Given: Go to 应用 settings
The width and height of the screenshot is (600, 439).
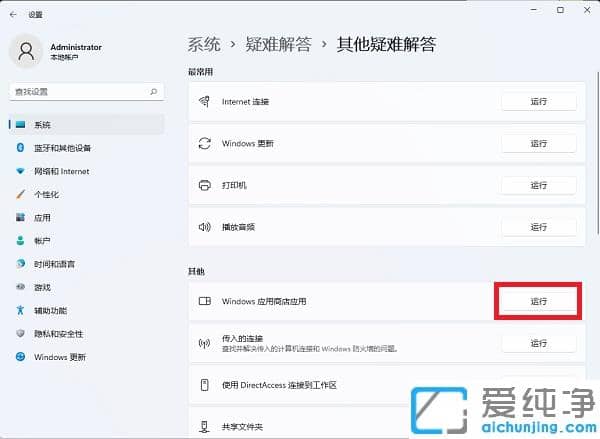Looking at the screenshot, I should 86,217.
